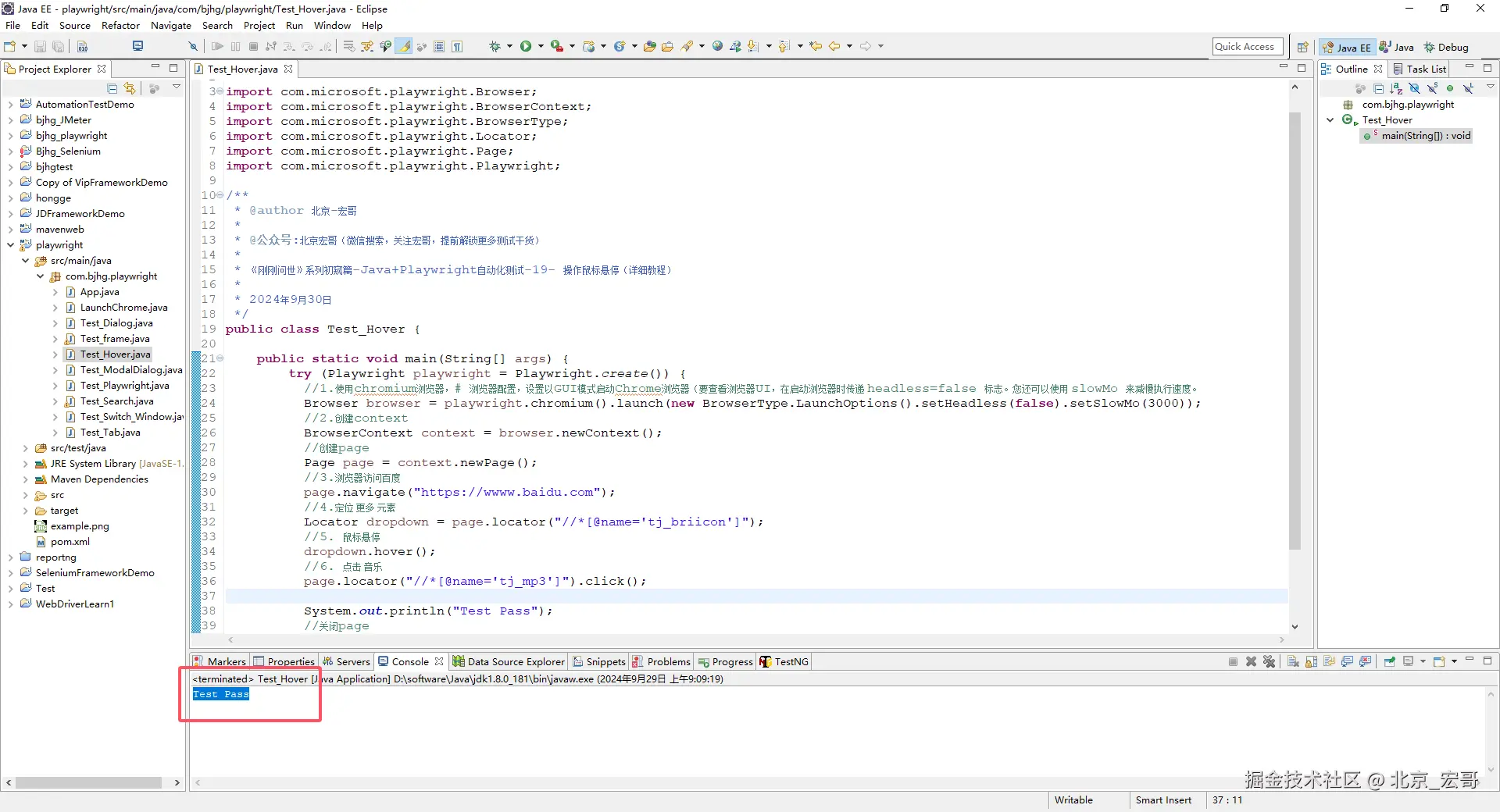Click Collapse All in Project Explorer
Viewport: 1500px width, 812px height.
pyautogui.click(x=112, y=88)
